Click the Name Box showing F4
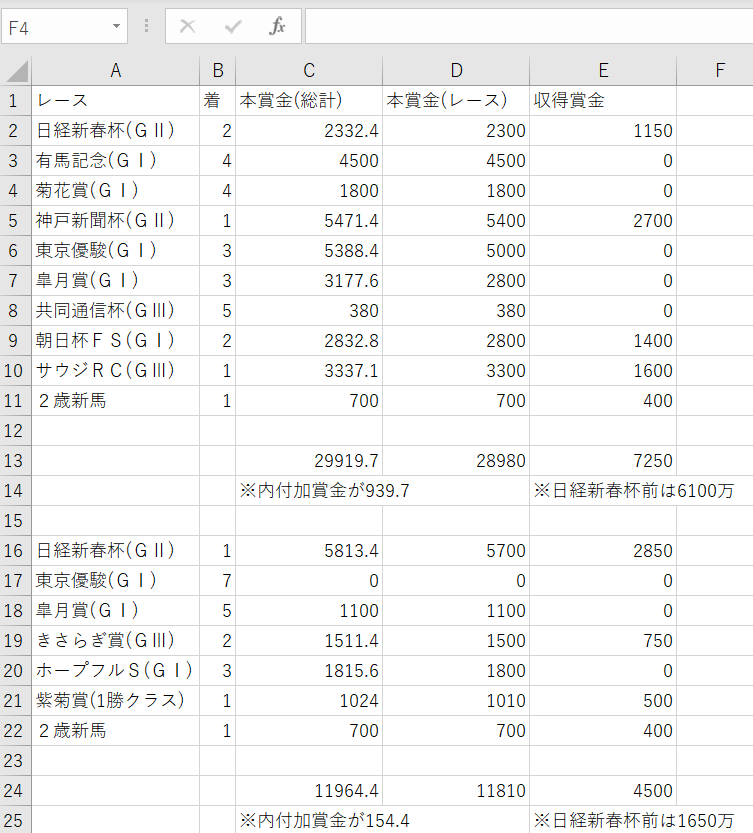The height and width of the screenshot is (833, 753). point(64,26)
